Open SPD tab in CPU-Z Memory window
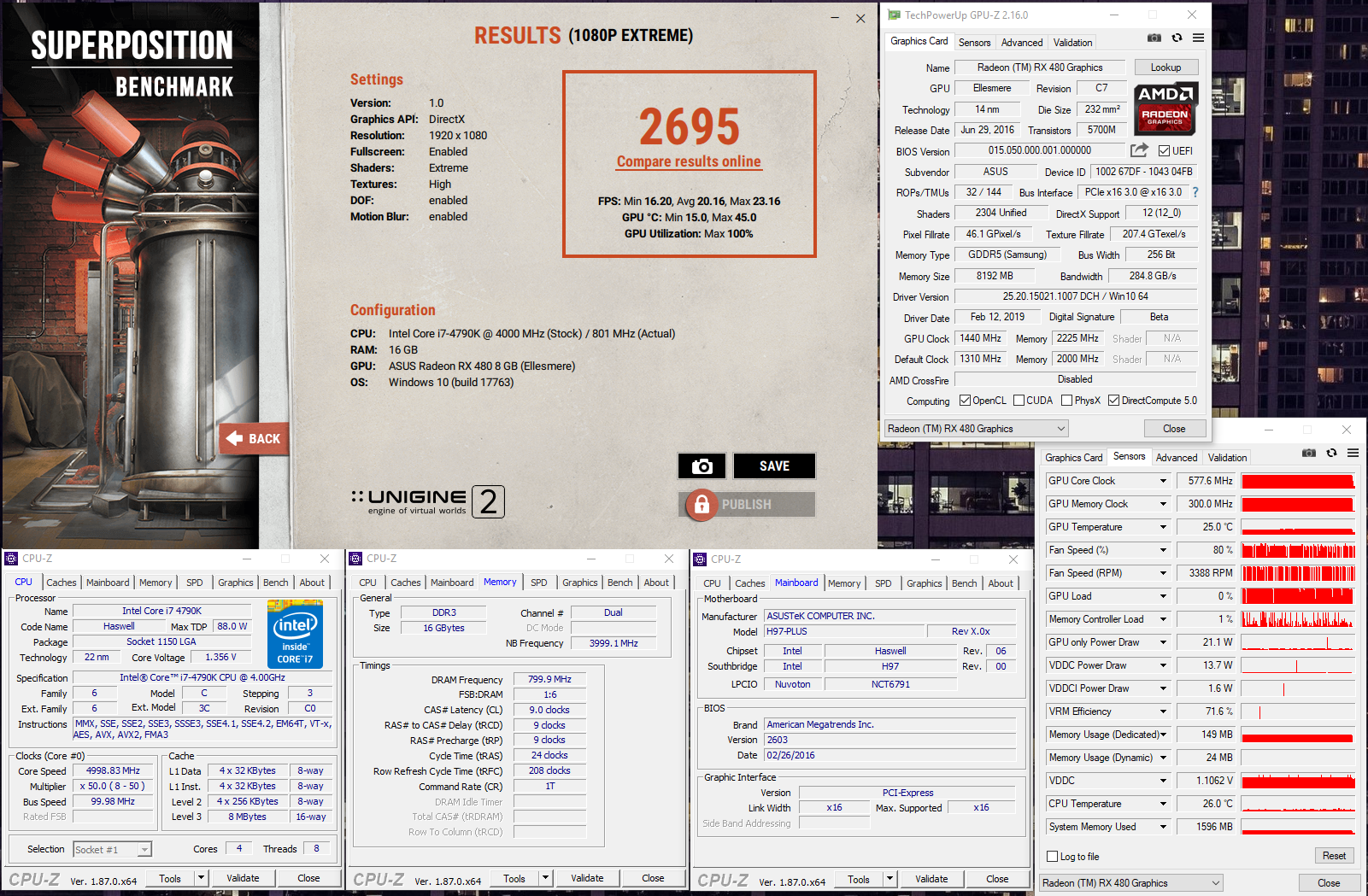The height and width of the screenshot is (896, 1368). pos(538,583)
